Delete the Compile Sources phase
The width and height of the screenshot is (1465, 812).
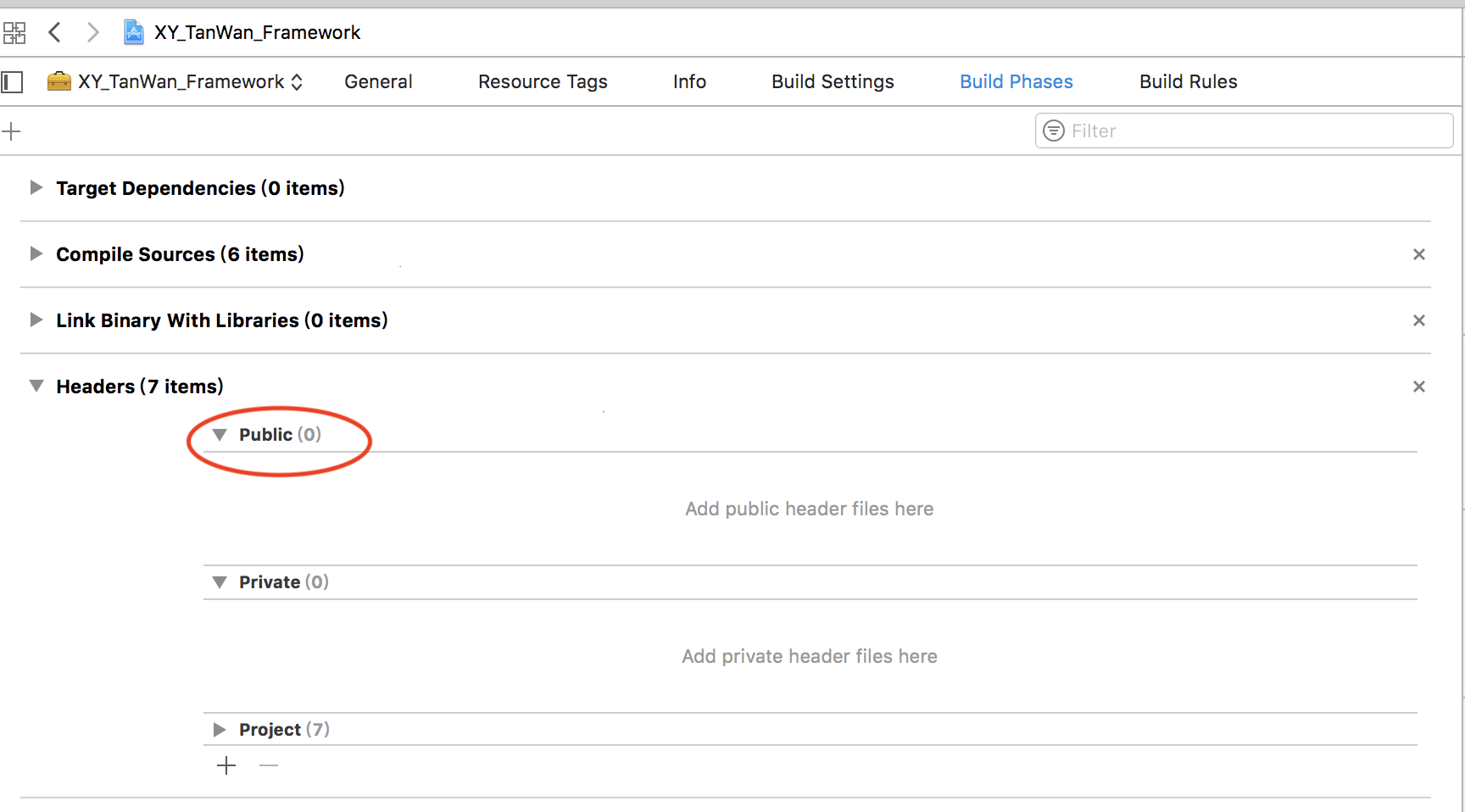point(1419,254)
